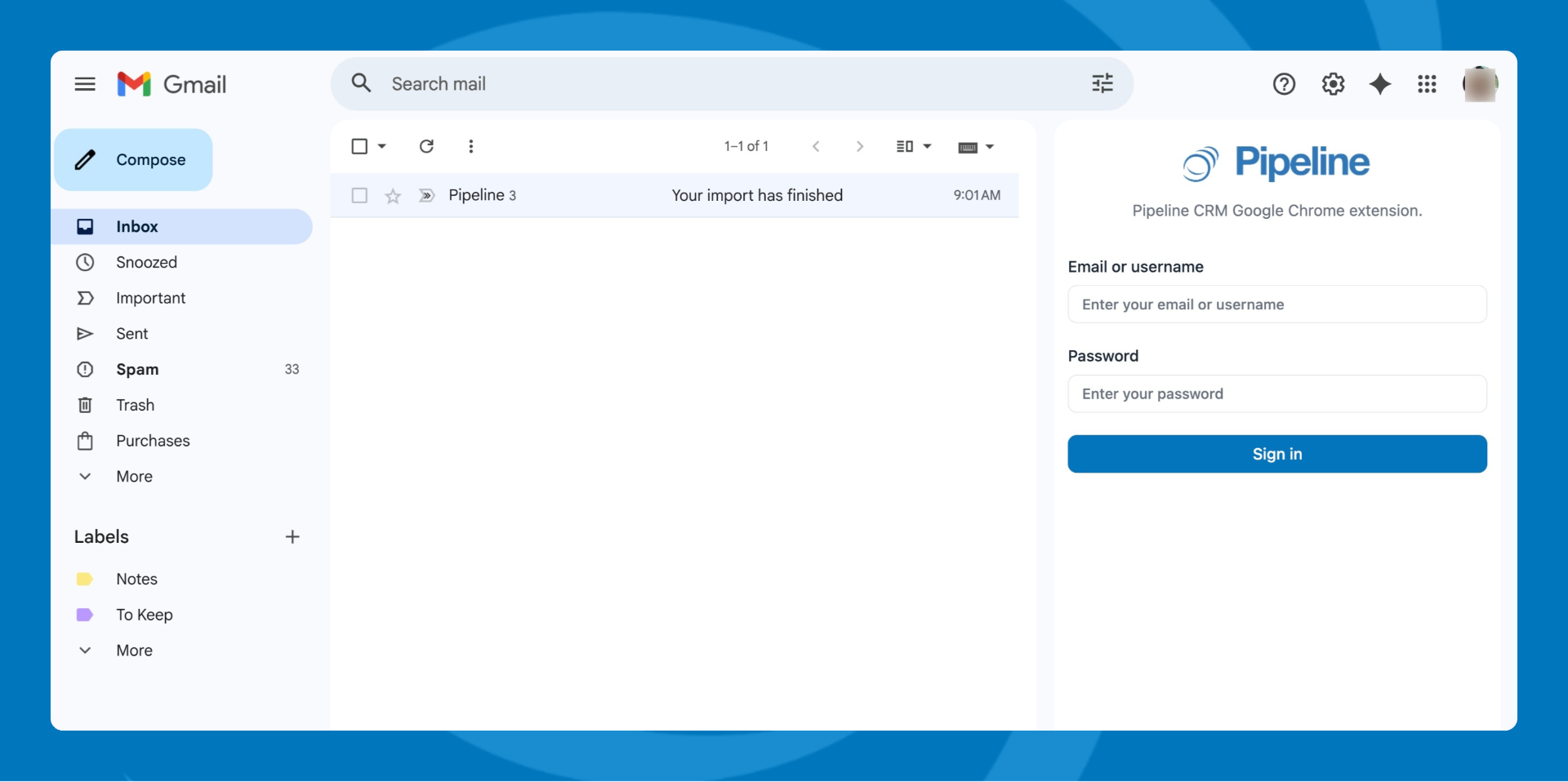Viewport: 1568px width, 782px height.
Task: Star the Pipeline email
Action: coord(393,196)
